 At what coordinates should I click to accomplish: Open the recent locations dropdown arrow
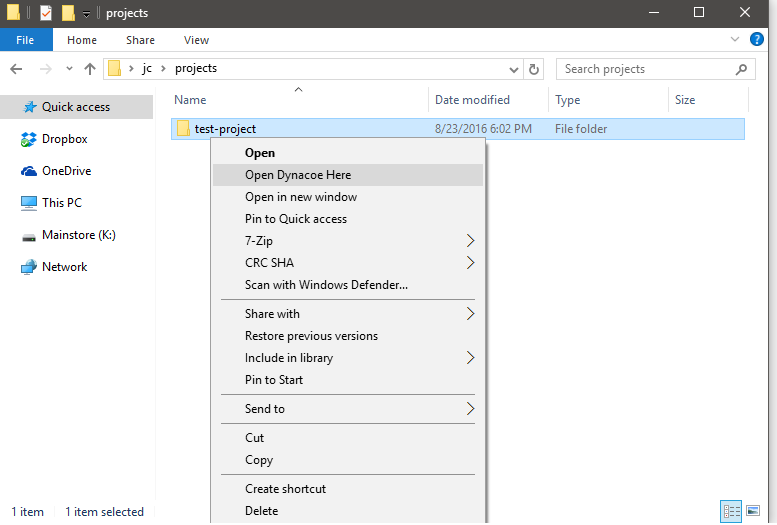[69, 69]
